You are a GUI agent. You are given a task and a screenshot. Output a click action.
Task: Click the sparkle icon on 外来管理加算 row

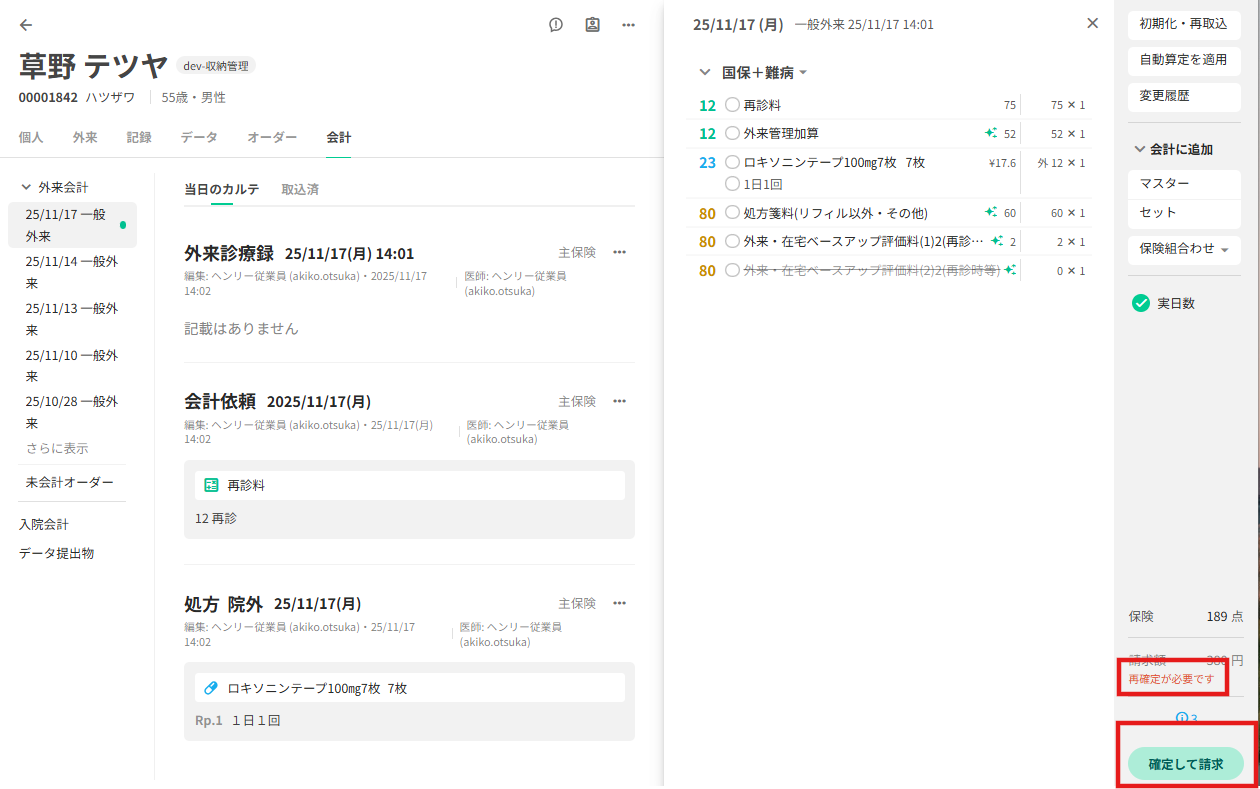pos(990,133)
